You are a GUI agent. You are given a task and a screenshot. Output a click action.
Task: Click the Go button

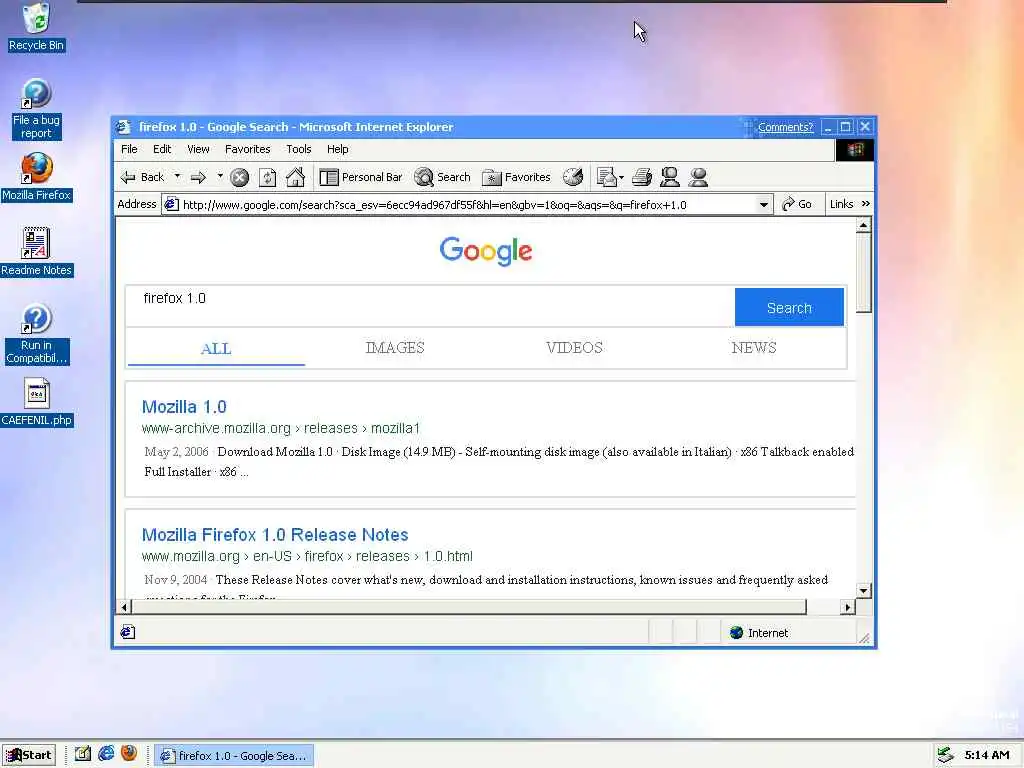(797, 204)
